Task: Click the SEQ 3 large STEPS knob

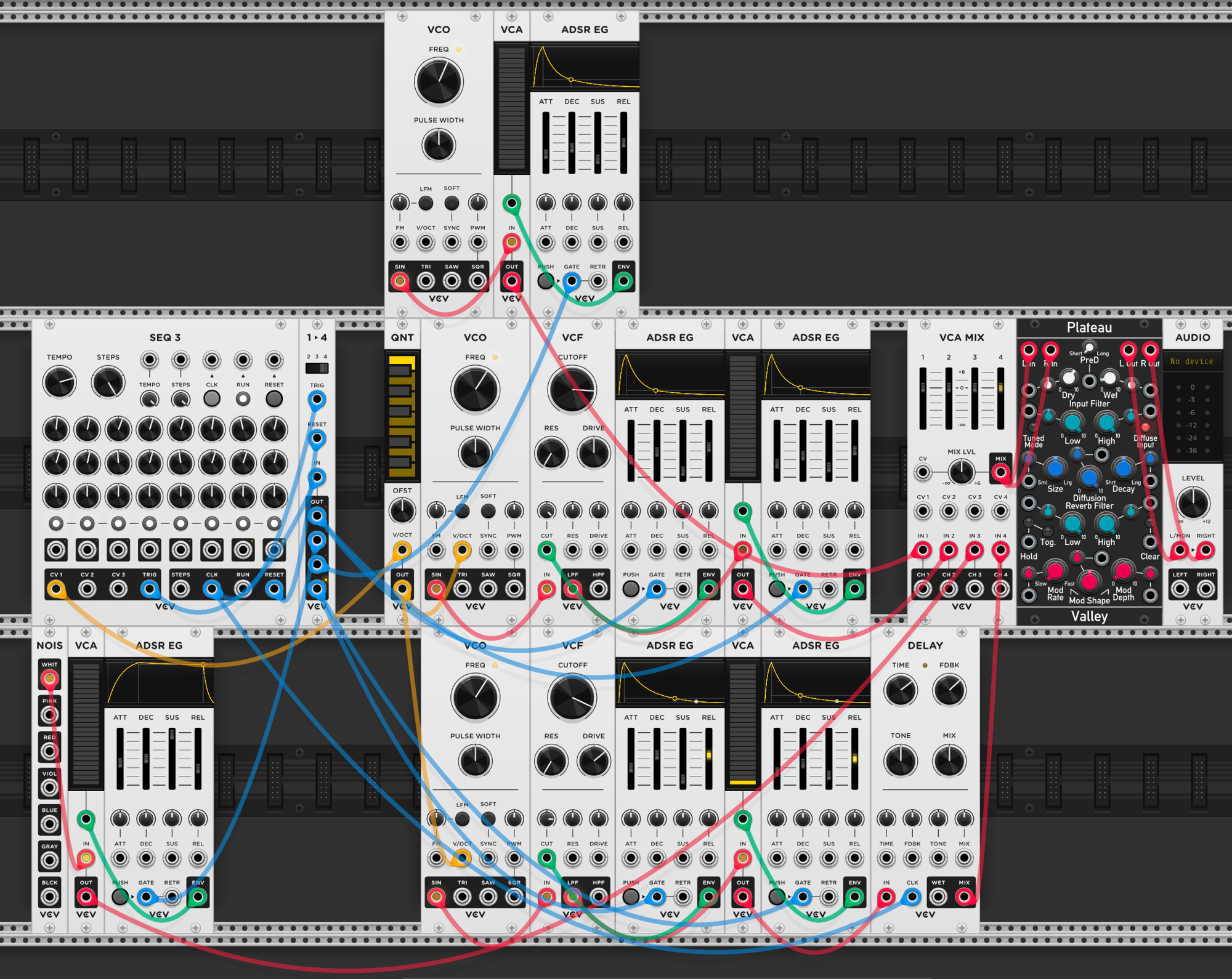Action: (108, 382)
